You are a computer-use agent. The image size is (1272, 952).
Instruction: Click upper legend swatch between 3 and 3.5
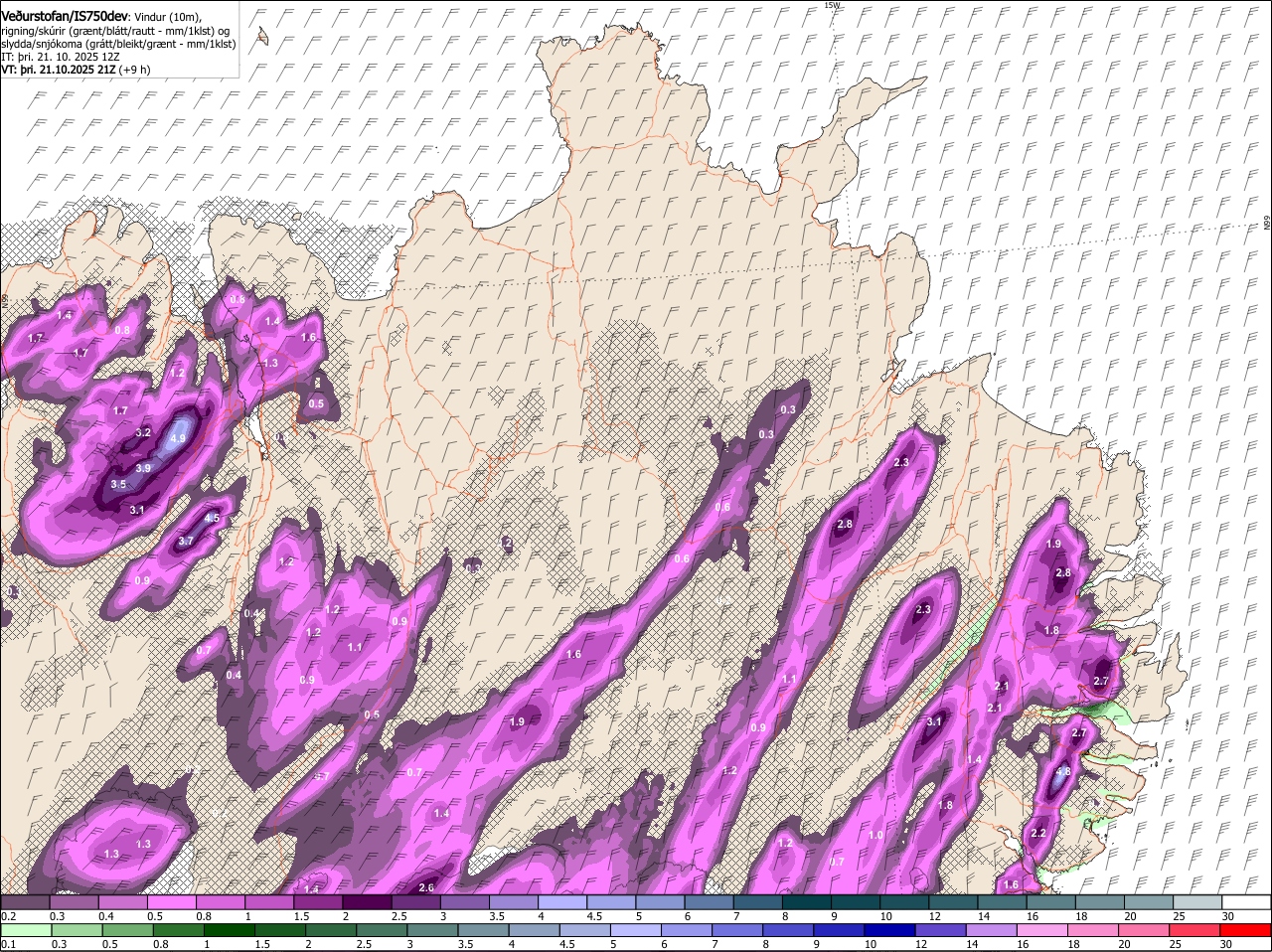click(466, 902)
